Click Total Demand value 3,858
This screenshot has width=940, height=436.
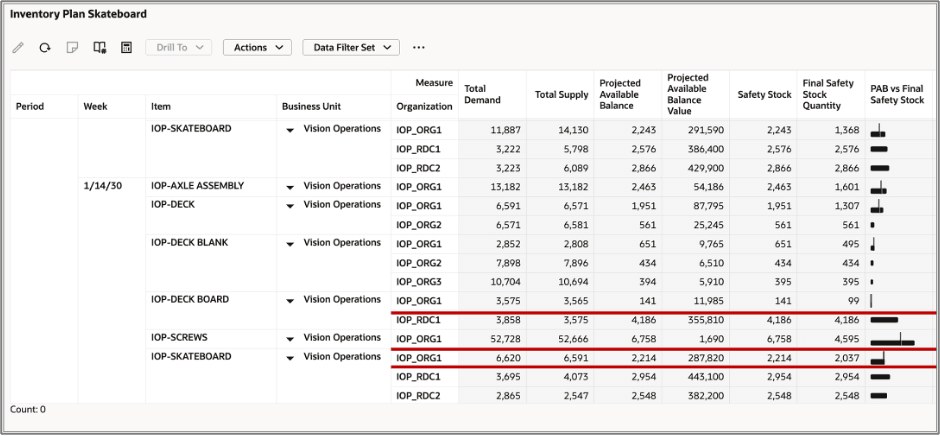[x=508, y=320]
